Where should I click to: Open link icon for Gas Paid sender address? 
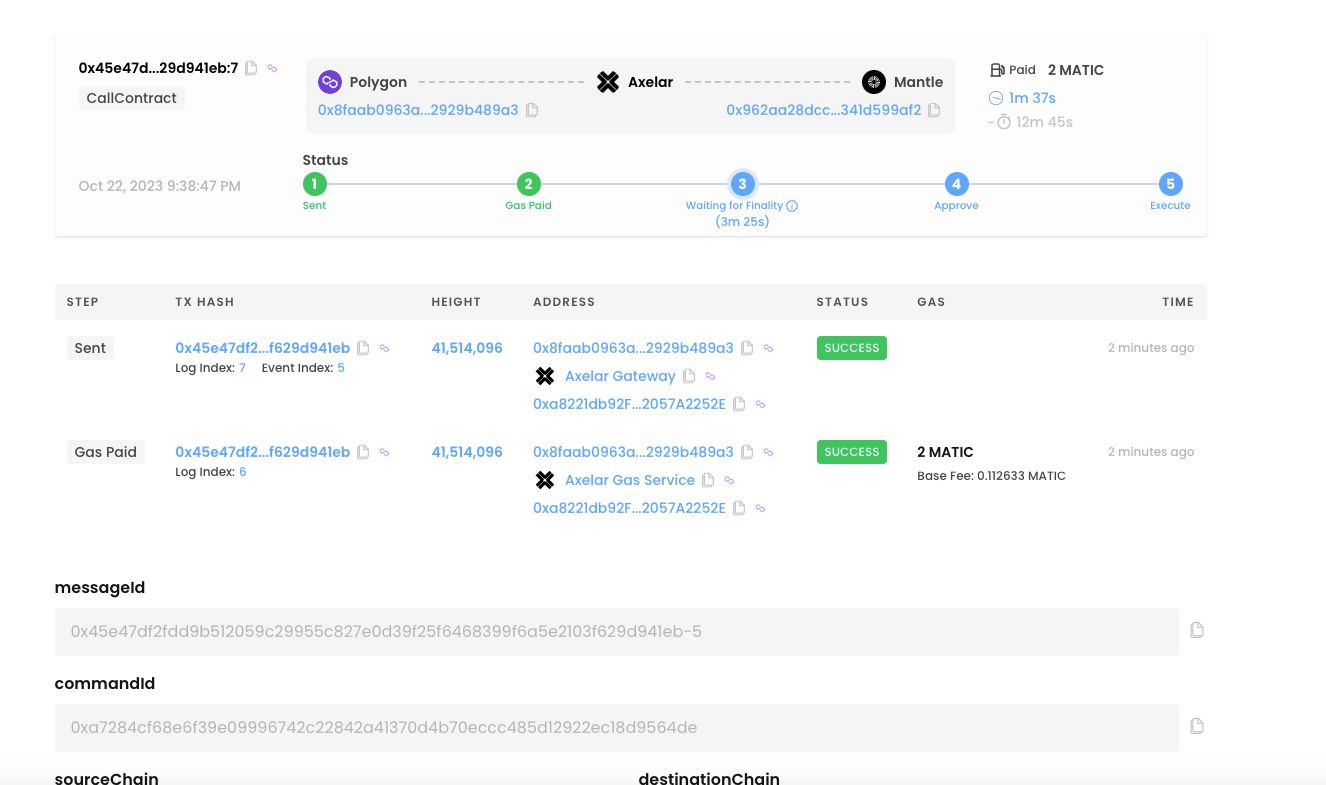point(768,452)
